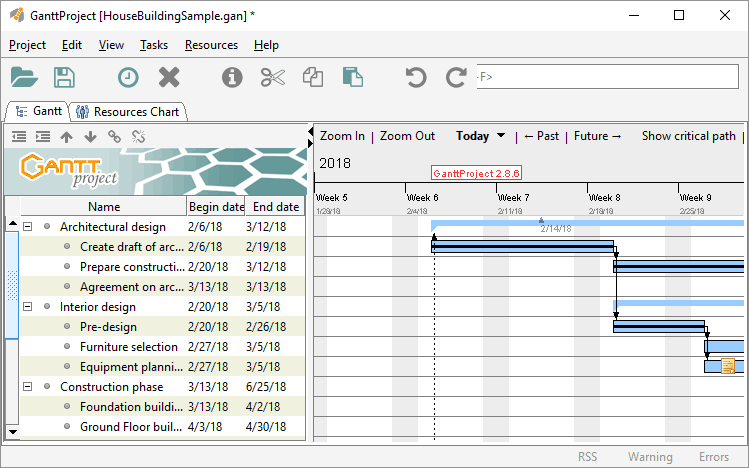The width and height of the screenshot is (749, 468).
Task: Click the Pre-design task bar in the chart
Action: tap(658, 326)
